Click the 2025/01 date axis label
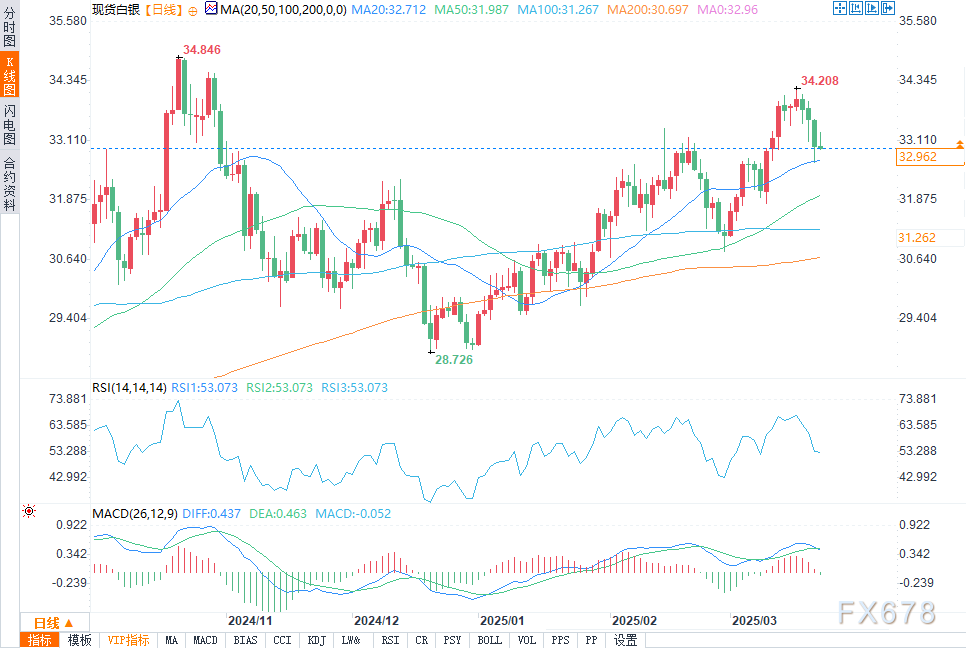The image size is (966, 648). point(502,620)
